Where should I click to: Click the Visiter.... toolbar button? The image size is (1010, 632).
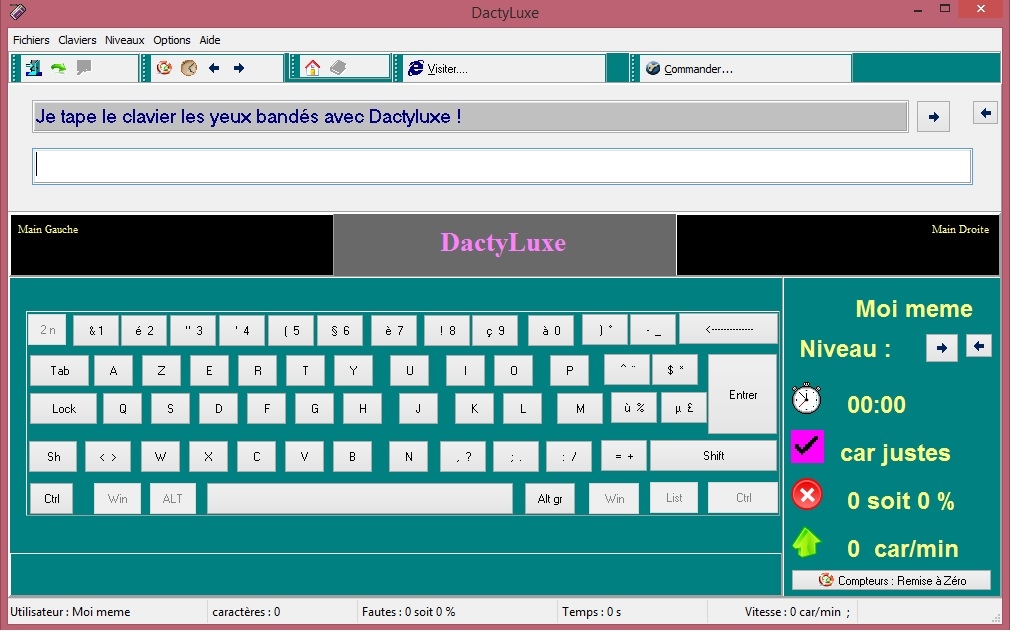click(x=504, y=68)
